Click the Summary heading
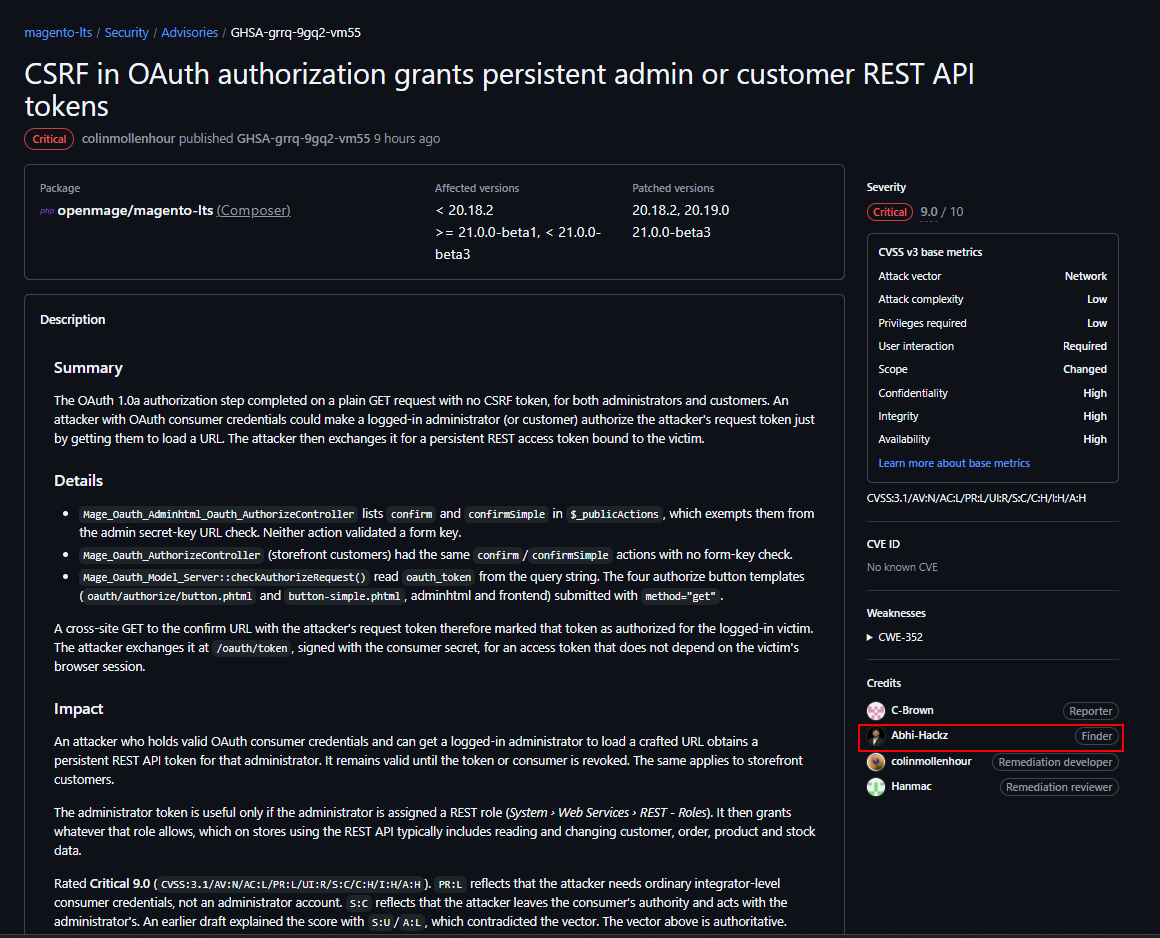Screen dimensions: 1160x938 pos(88,368)
